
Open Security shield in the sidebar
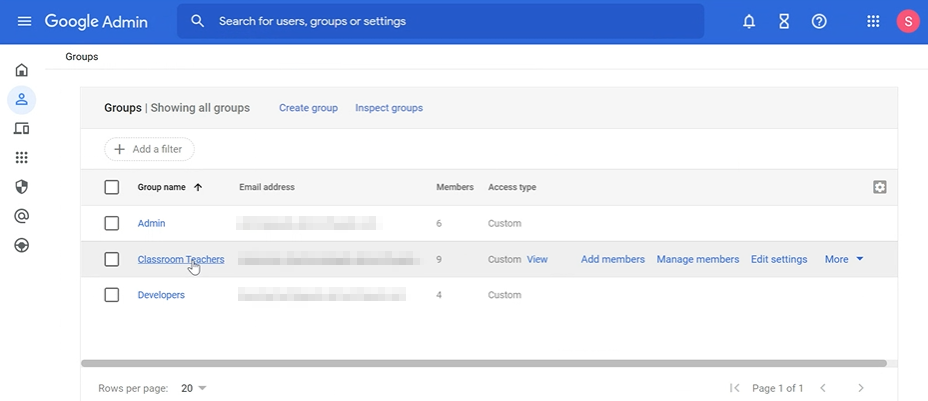coord(21,187)
